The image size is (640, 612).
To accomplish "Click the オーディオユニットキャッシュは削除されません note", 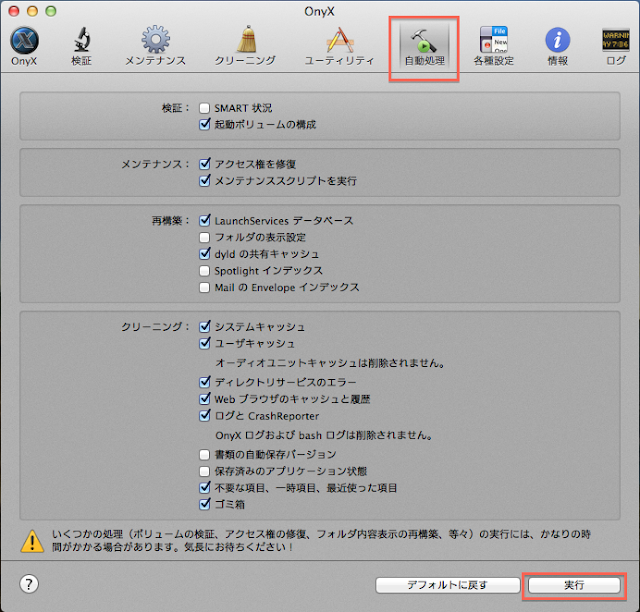I will click(330, 363).
